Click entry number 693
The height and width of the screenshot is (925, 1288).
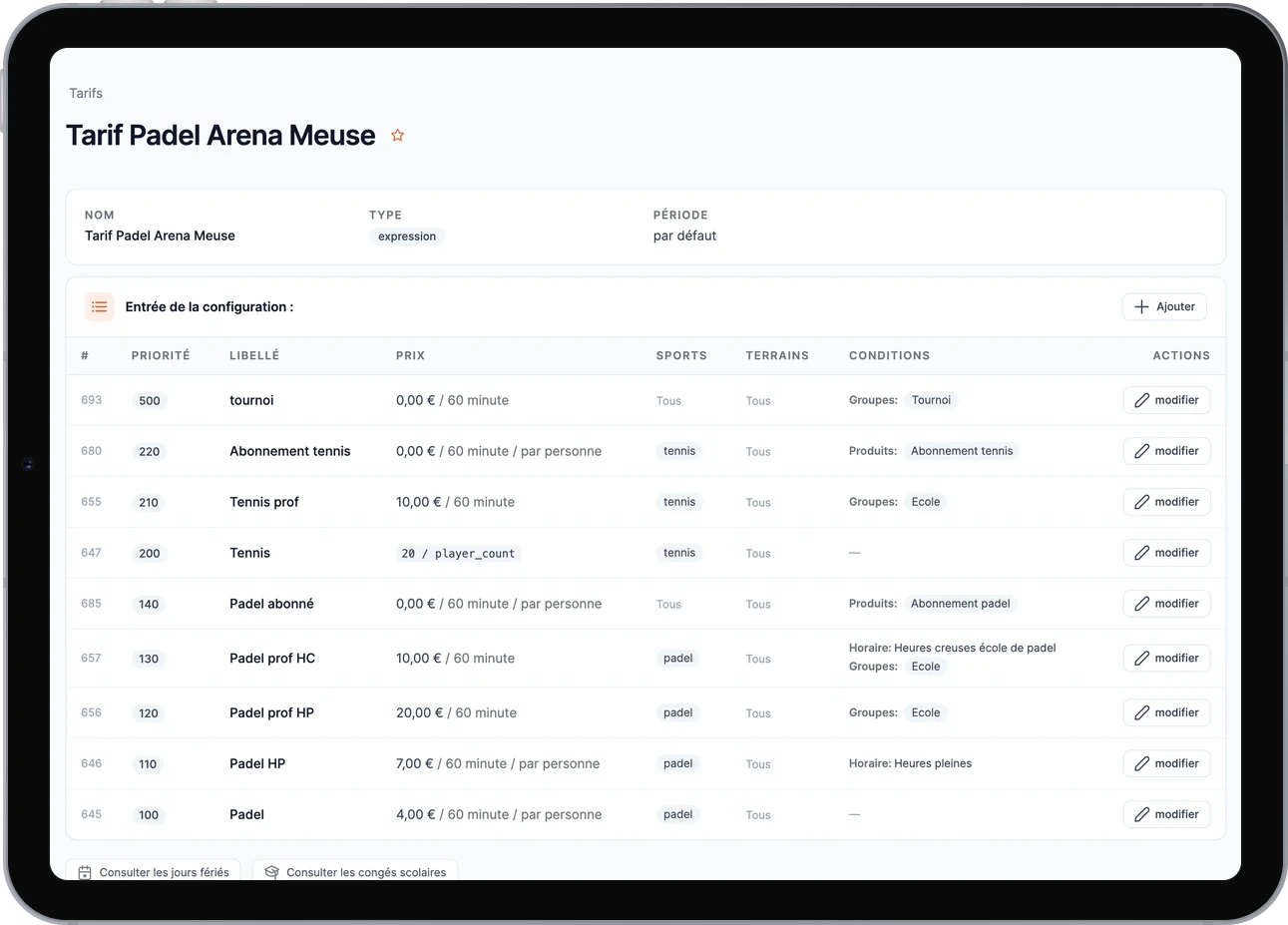click(x=92, y=400)
